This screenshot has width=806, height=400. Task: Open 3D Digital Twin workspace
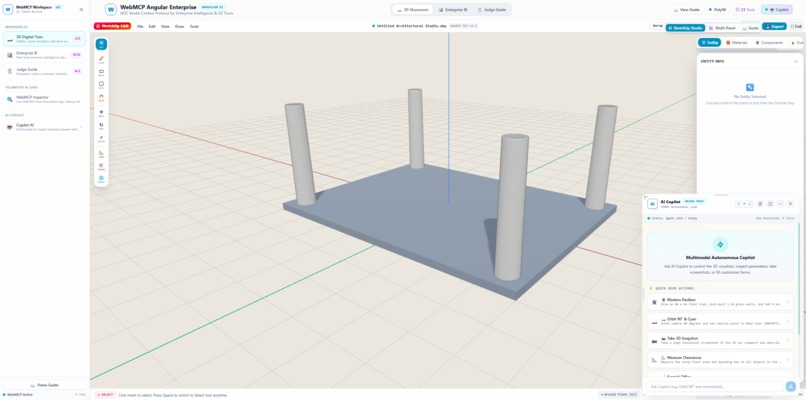pyautogui.click(x=44, y=39)
